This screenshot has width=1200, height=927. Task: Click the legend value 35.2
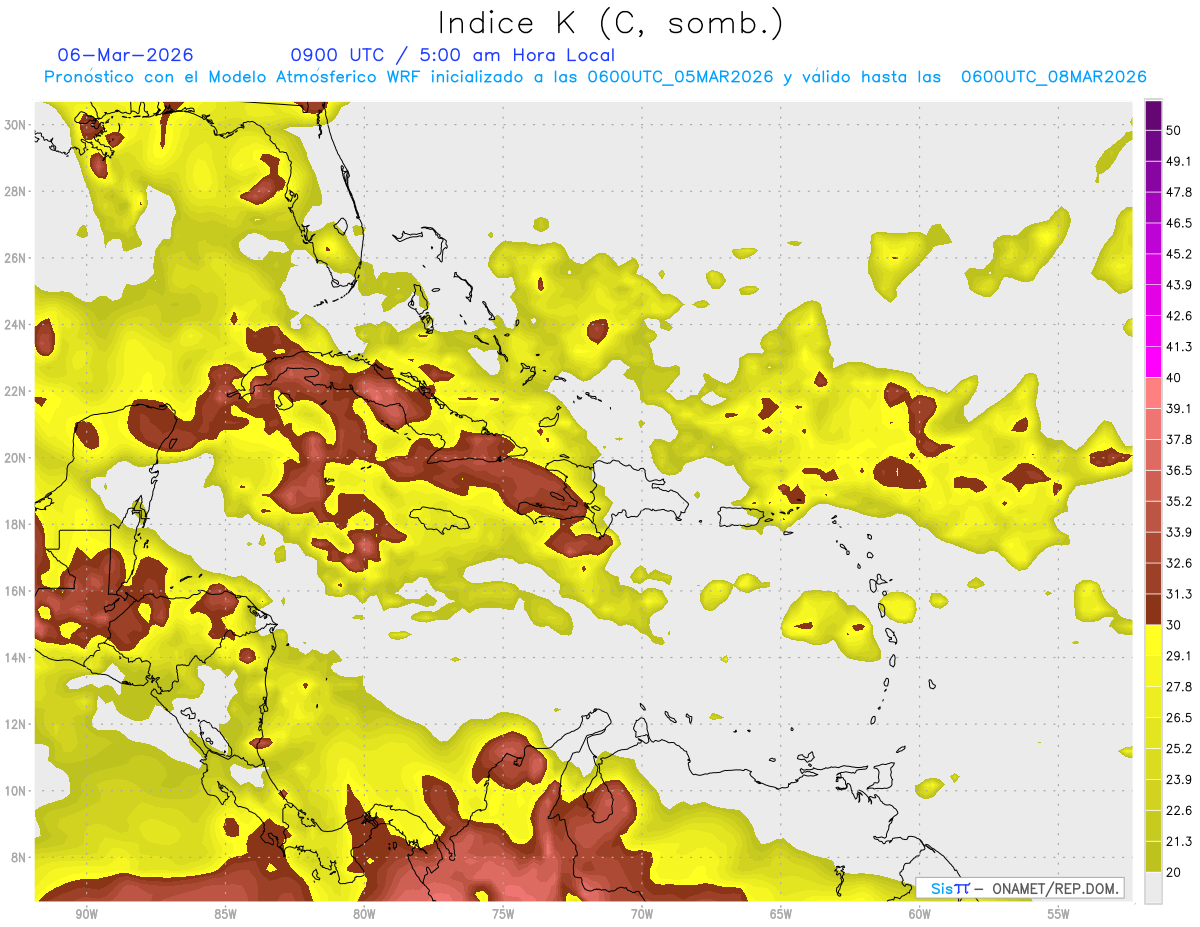[1179, 502]
